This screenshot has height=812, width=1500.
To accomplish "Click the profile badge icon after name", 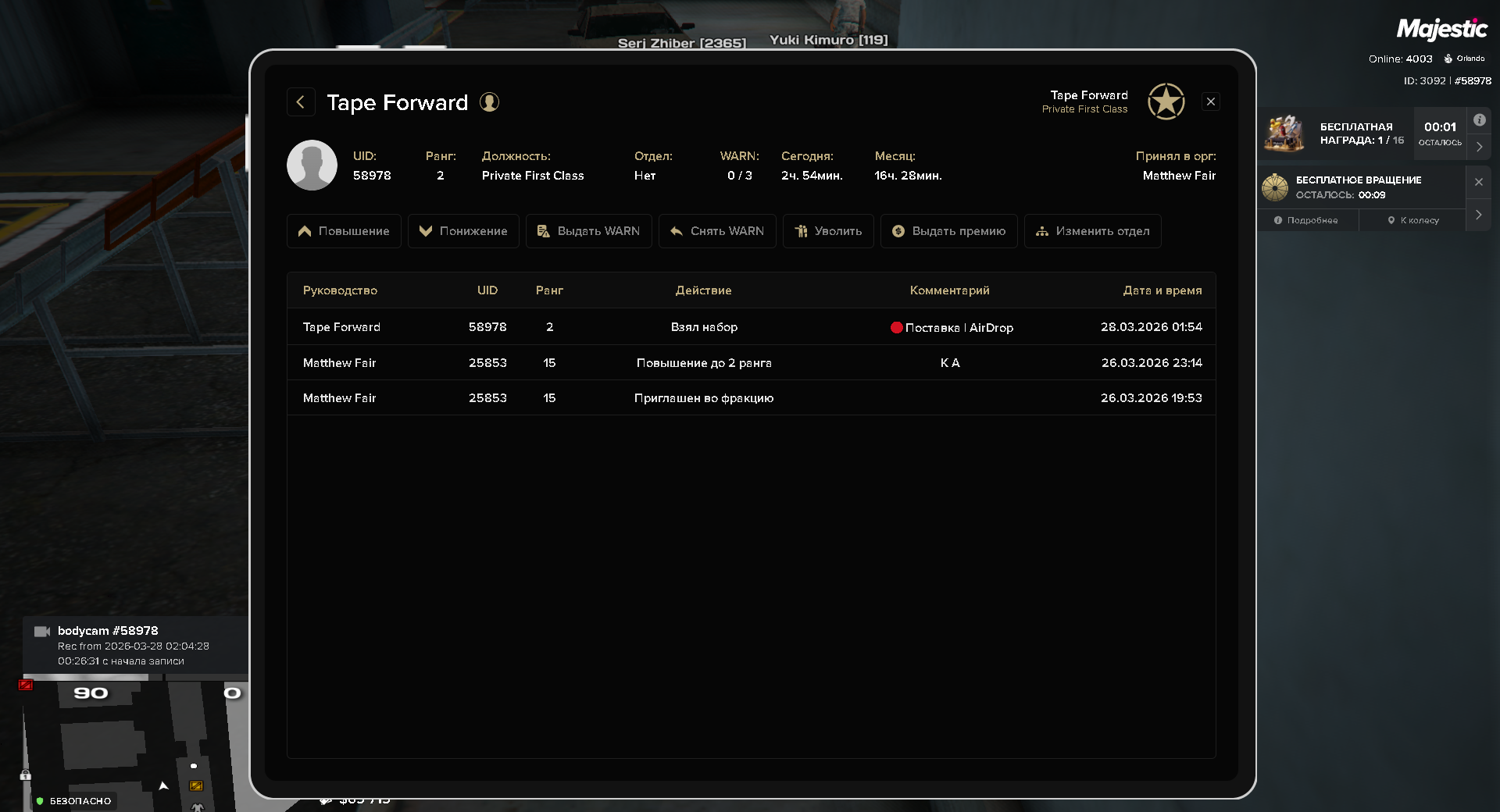I will tap(489, 102).
